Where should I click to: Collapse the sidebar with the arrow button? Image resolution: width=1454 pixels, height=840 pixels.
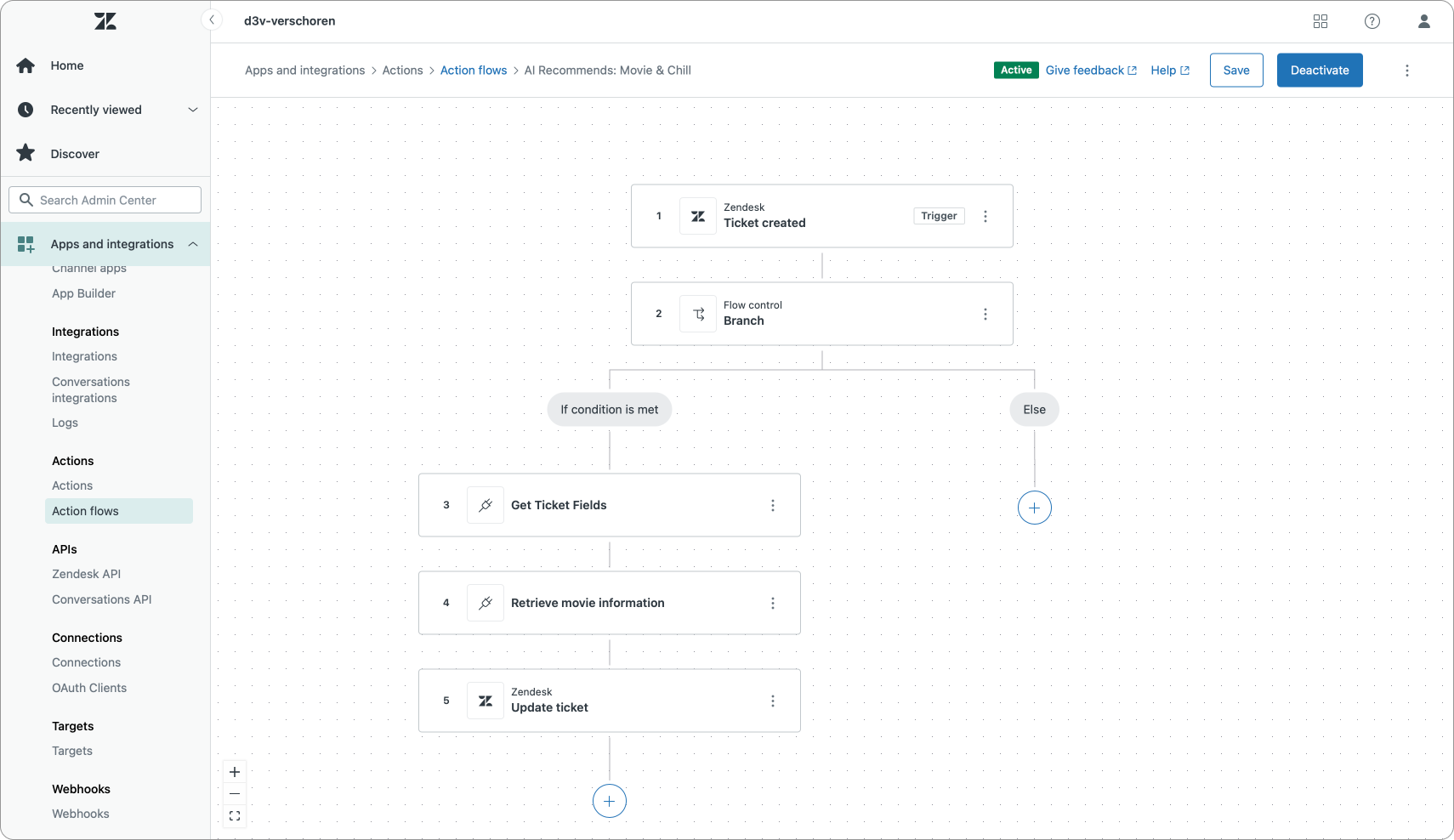212,20
